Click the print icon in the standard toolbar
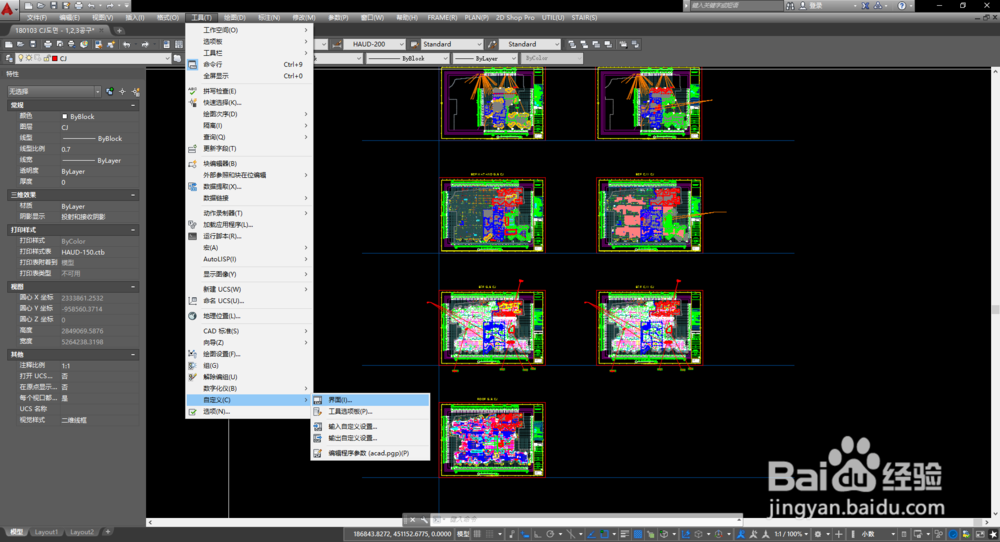This screenshot has width=1000, height=542. (x=48, y=44)
